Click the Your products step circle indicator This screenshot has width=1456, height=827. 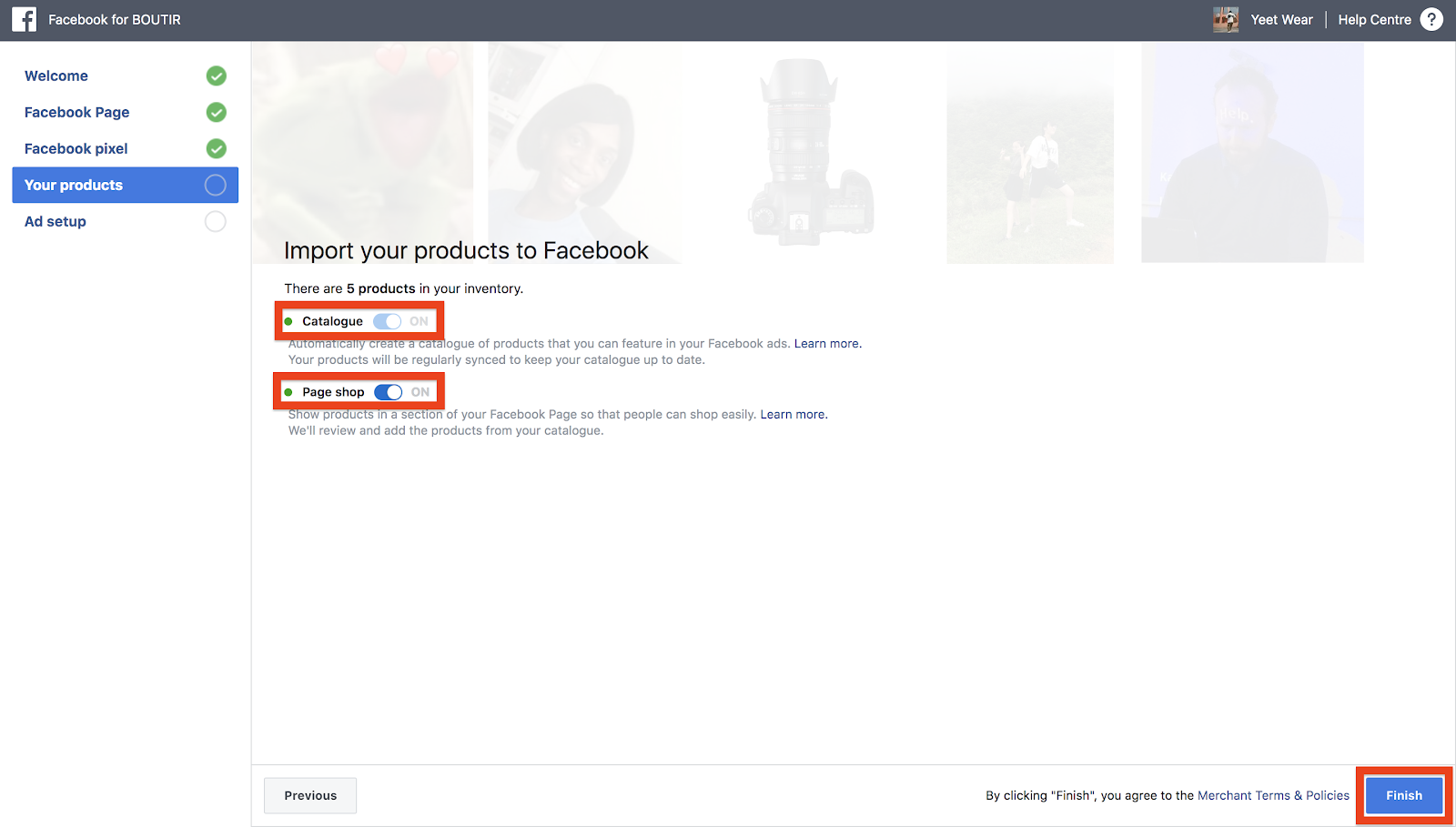(x=216, y=185)
